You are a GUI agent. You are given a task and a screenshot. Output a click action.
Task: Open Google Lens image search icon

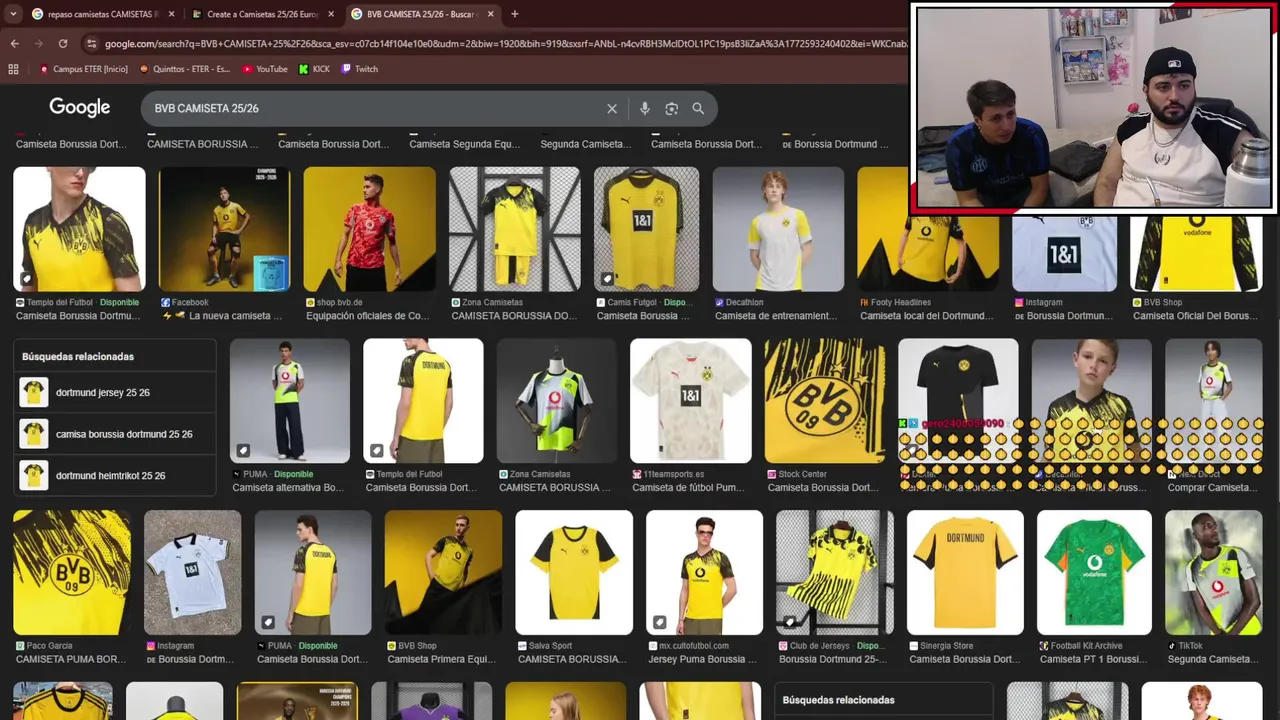pos(672,108)
